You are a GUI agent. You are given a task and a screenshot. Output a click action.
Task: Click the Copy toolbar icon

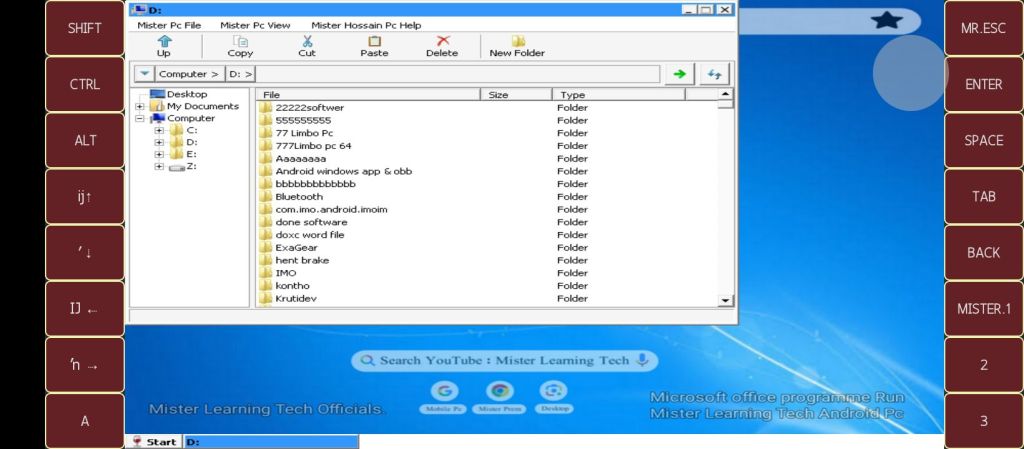click(x=240, y=42)
